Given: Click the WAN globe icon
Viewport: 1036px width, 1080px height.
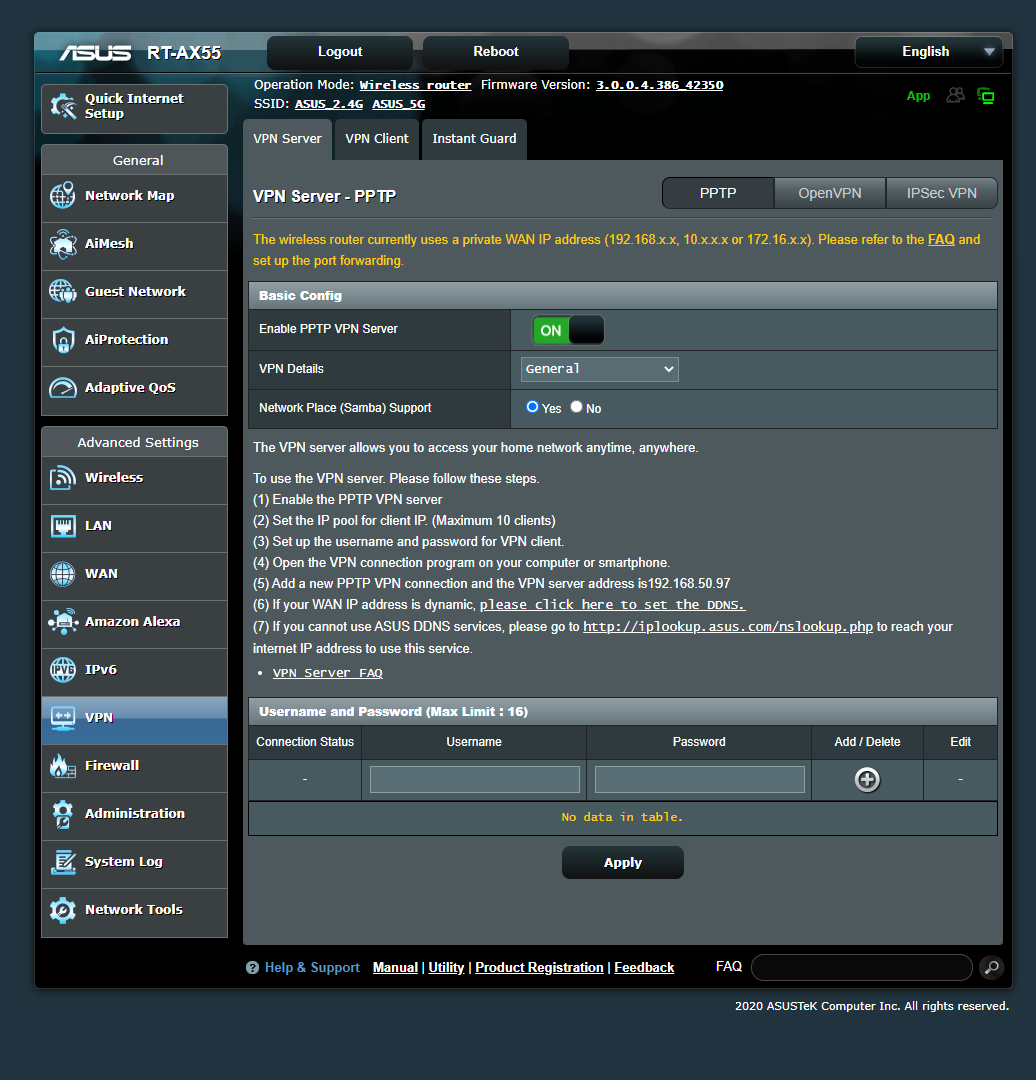Looking at the screenshot, I should 63,574.
